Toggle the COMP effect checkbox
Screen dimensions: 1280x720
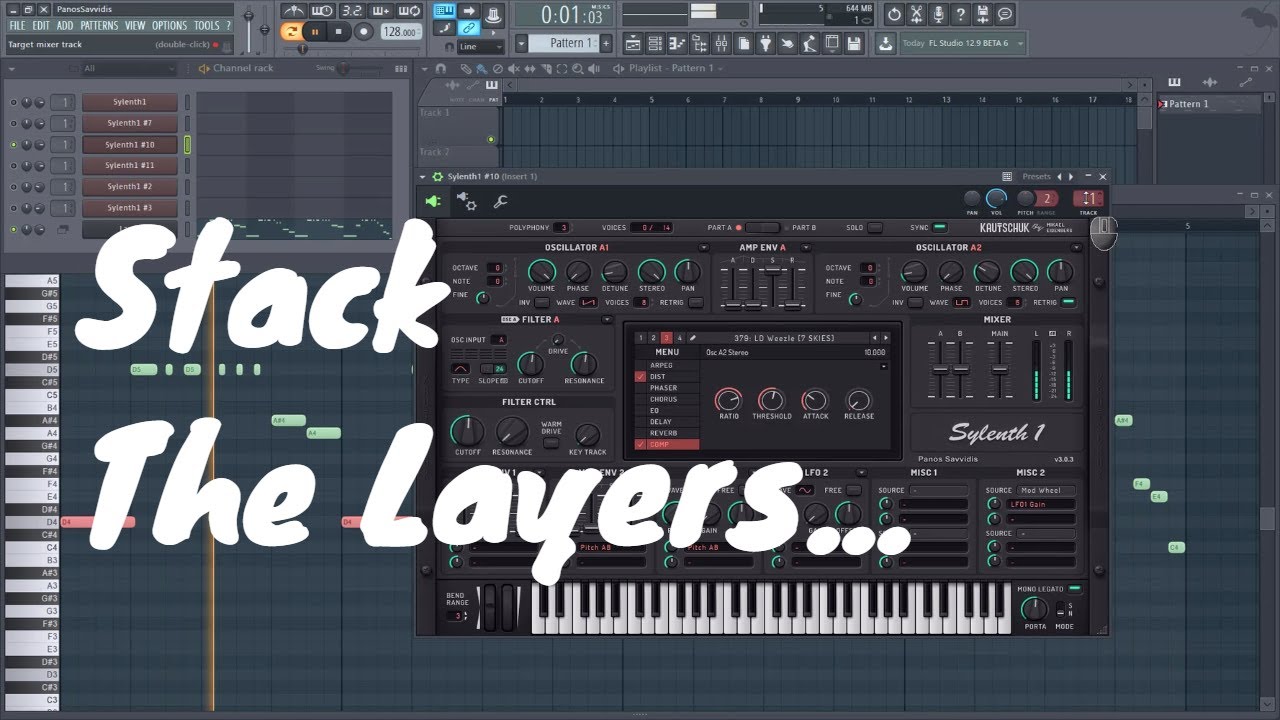tap(641, 444)
